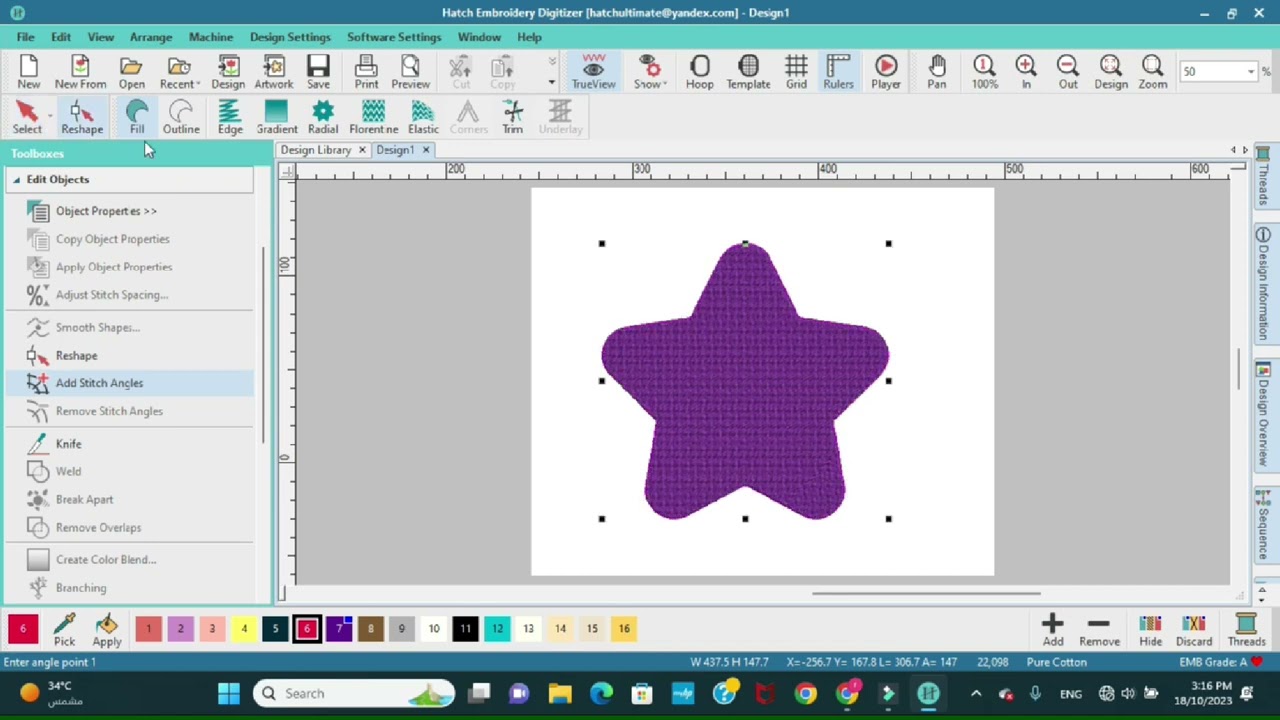Open the Threads panel button
The image size is (1280, 720).
click(x=1246, y=631)
